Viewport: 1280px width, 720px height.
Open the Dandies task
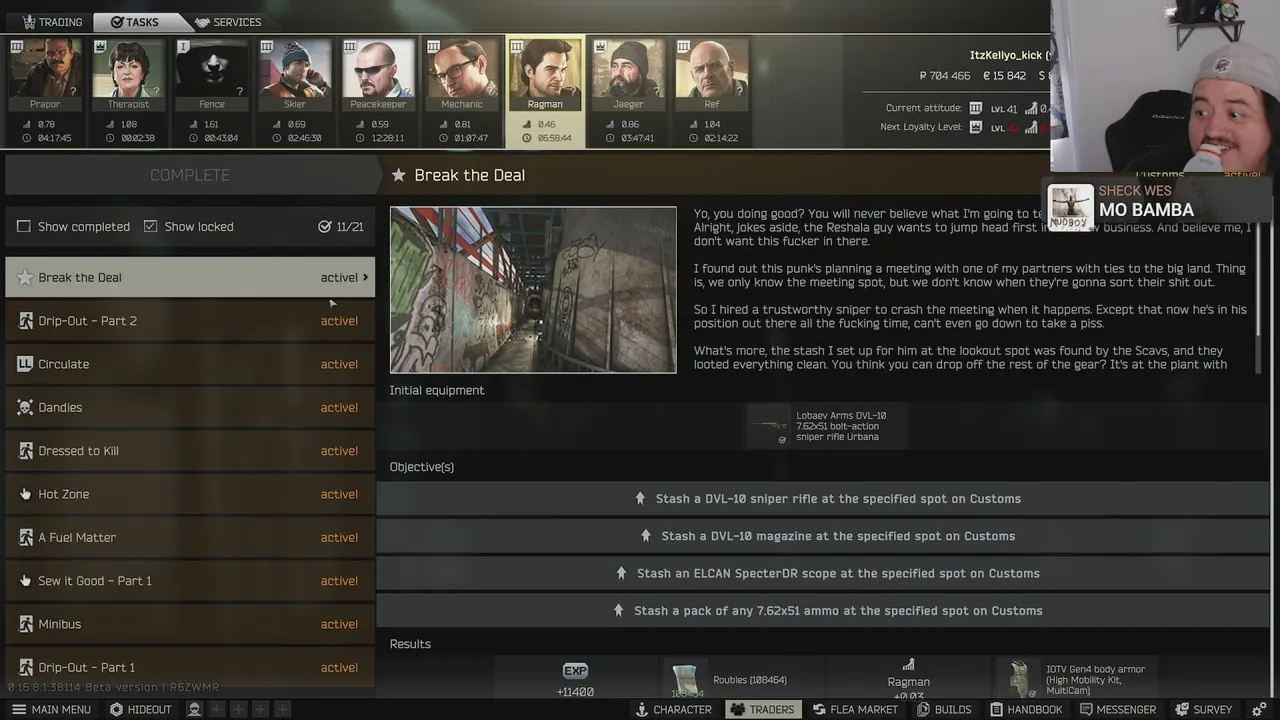point(190,408)
